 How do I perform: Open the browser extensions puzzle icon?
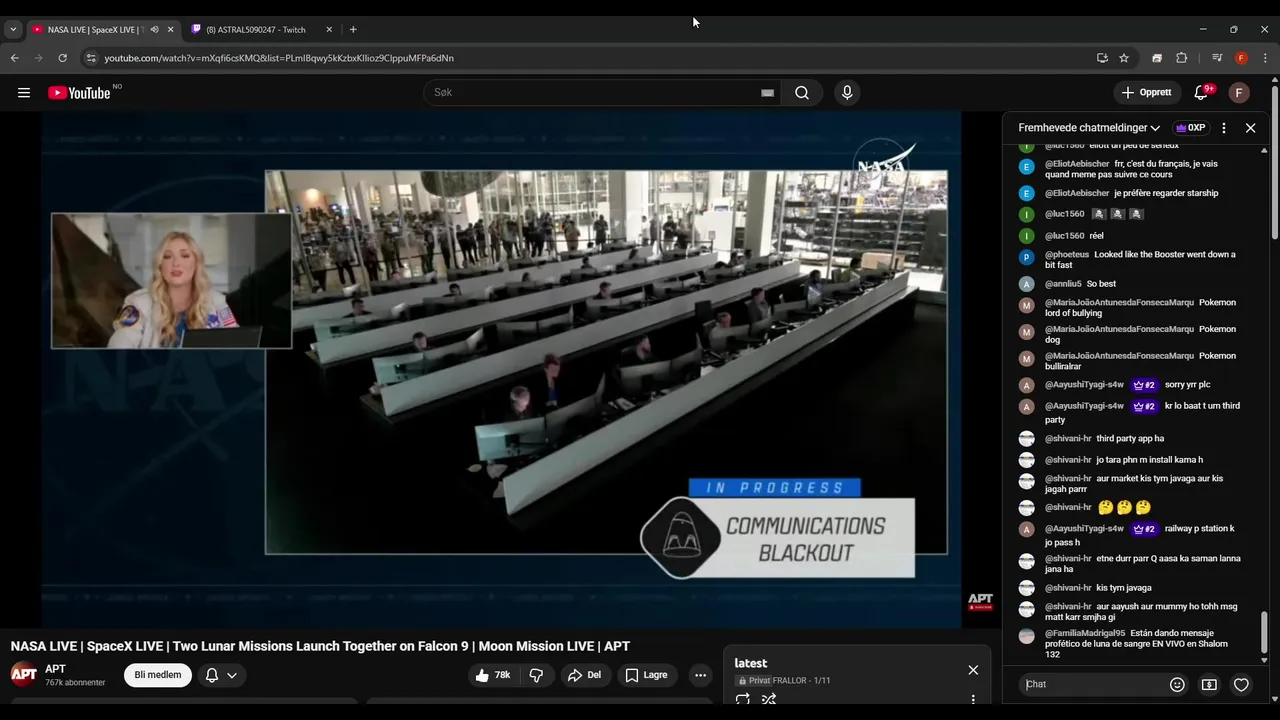click(1181, 58)
